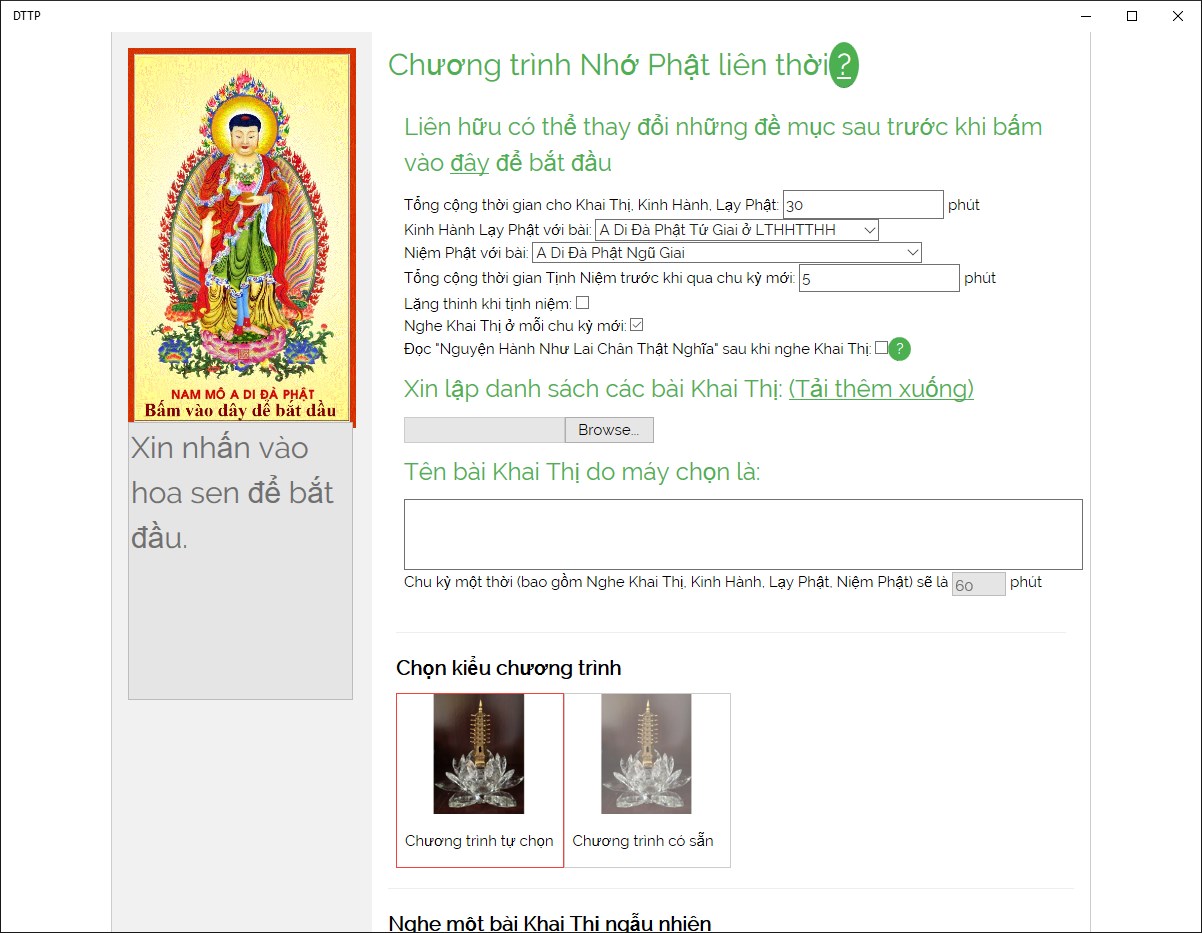Expand the Niệm Phật với bài dropdown
Image resolution: width=1202 pixels, height=933 pixels.
726,253
